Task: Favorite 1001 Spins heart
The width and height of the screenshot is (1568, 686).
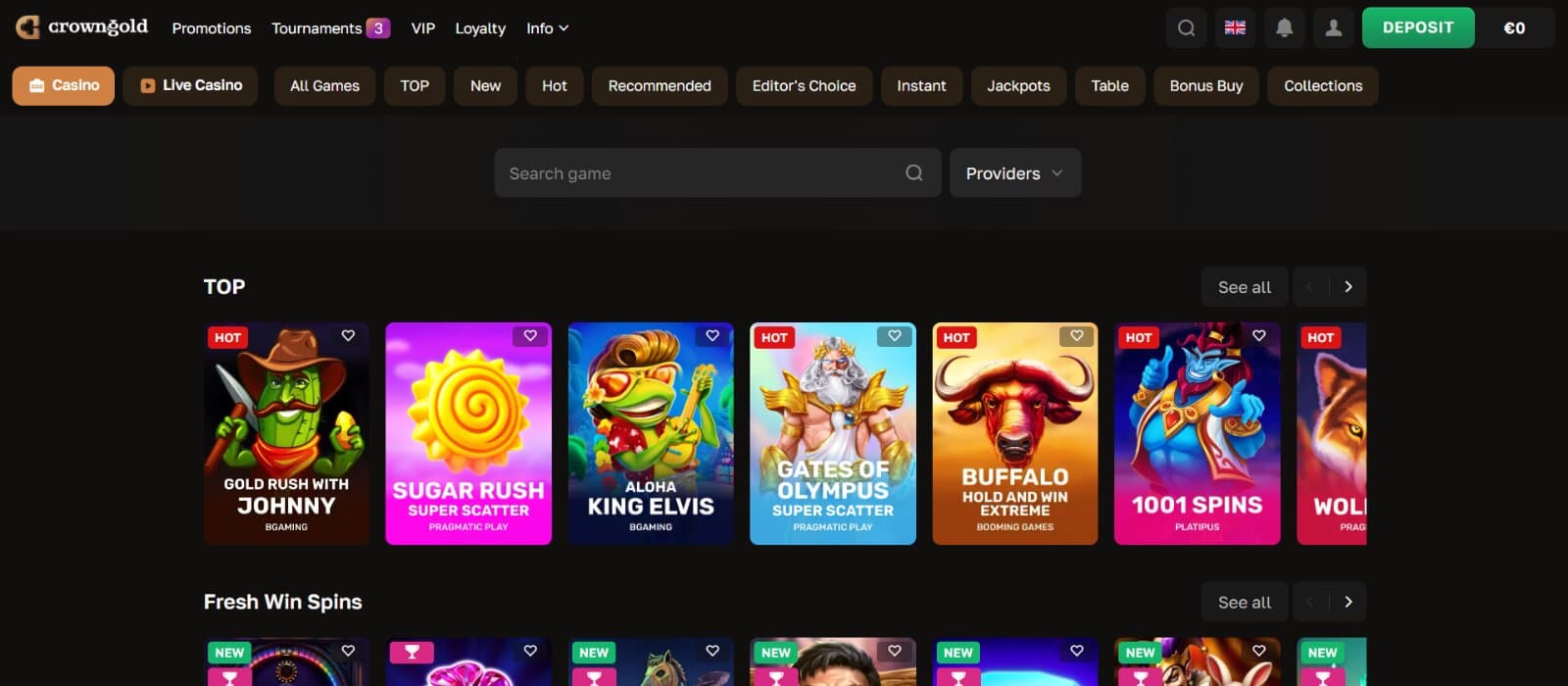Action: 1259,335
